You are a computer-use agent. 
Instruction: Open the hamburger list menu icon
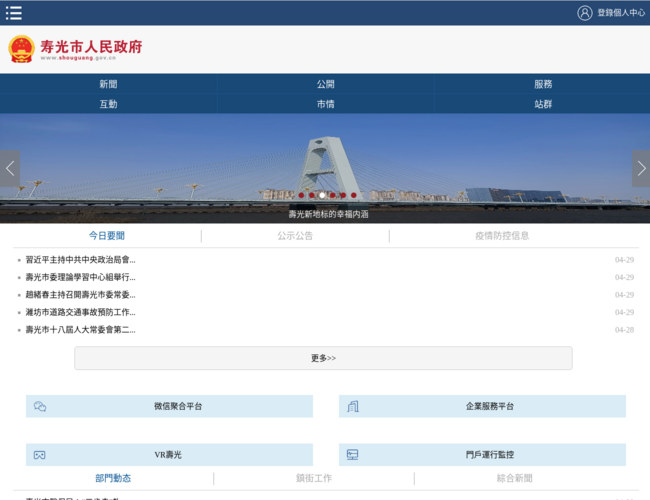(14, 13)
